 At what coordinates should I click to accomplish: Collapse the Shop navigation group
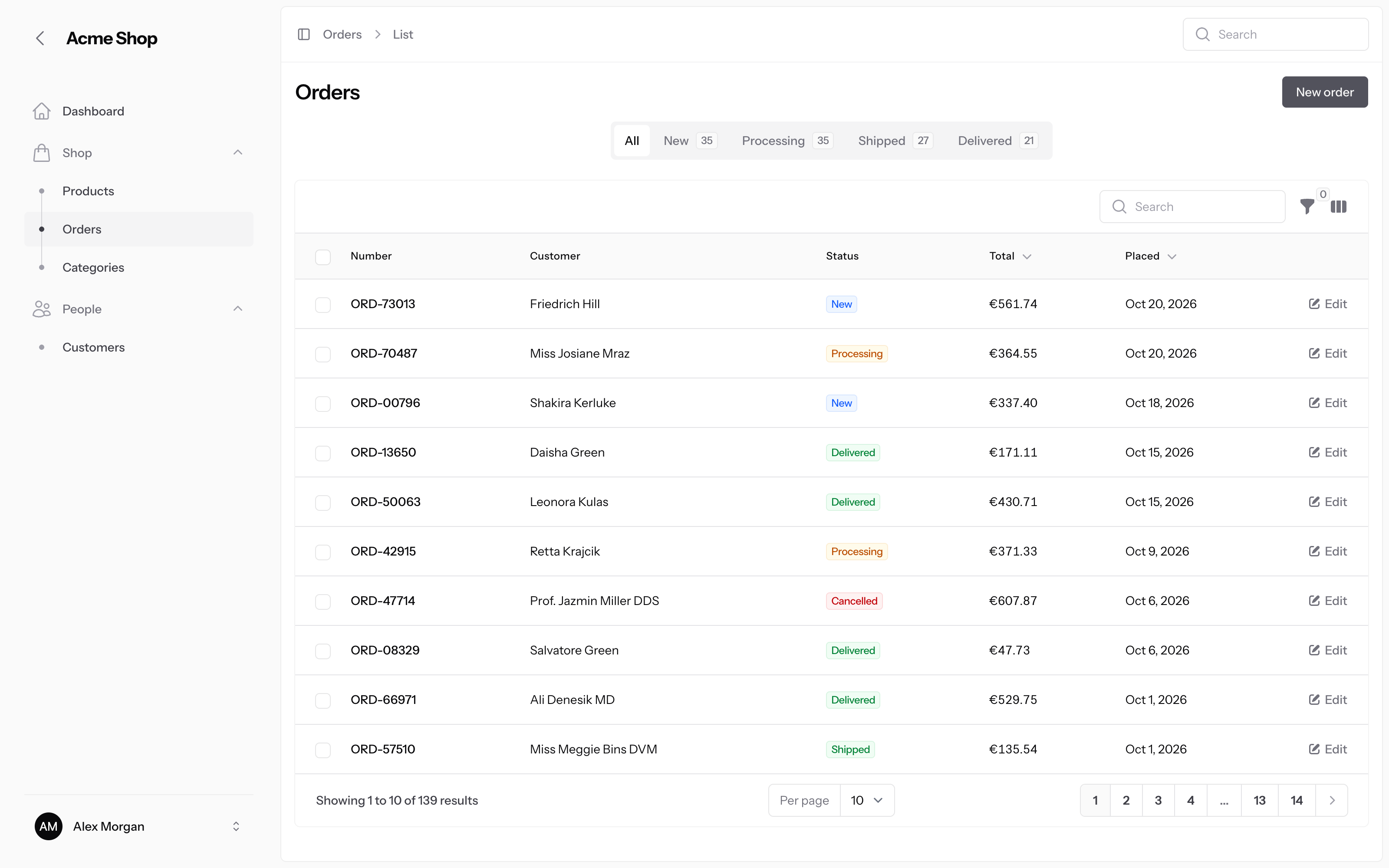[237, 153]
